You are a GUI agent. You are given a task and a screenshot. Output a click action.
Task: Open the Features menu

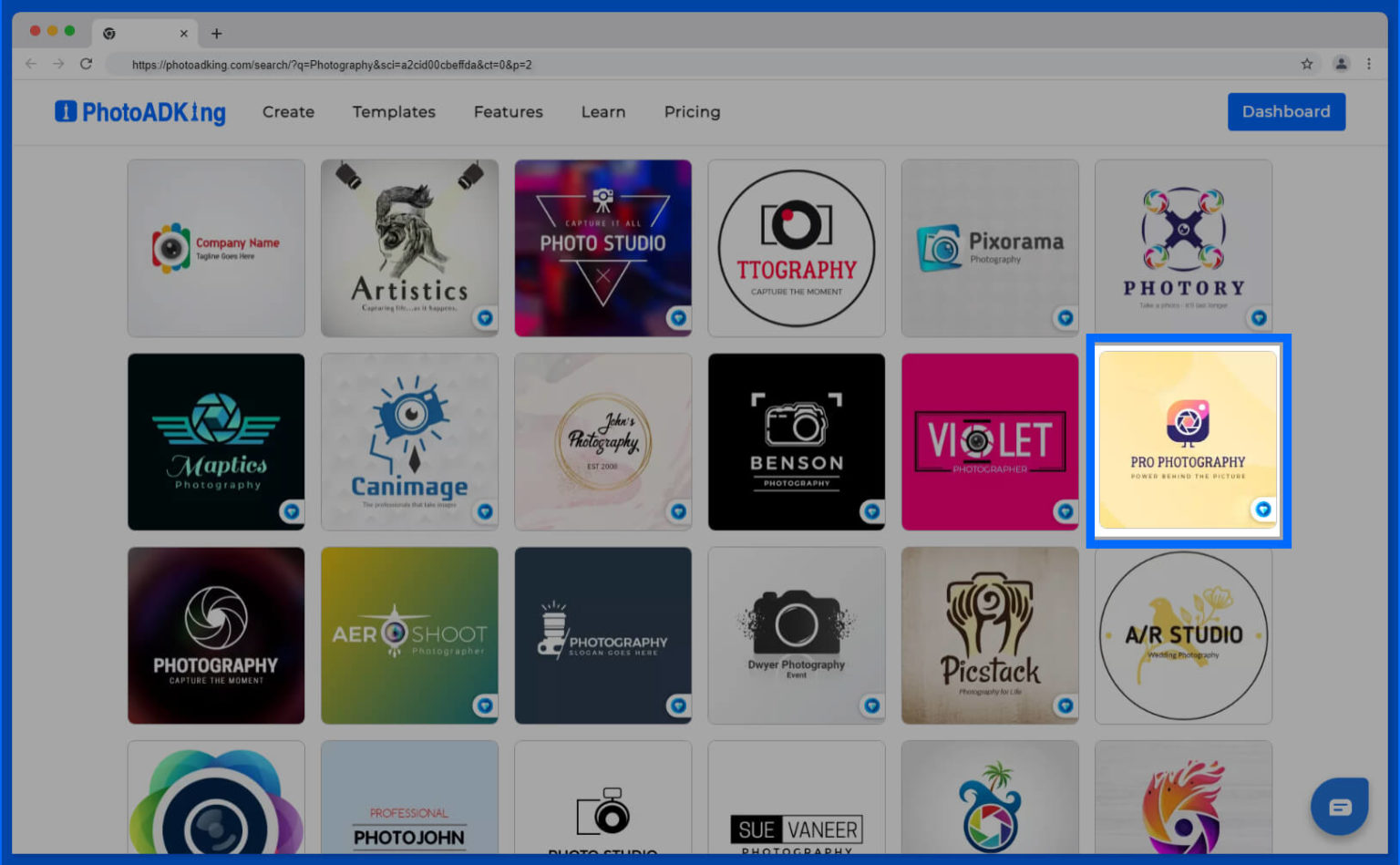(x=508, y=112)
